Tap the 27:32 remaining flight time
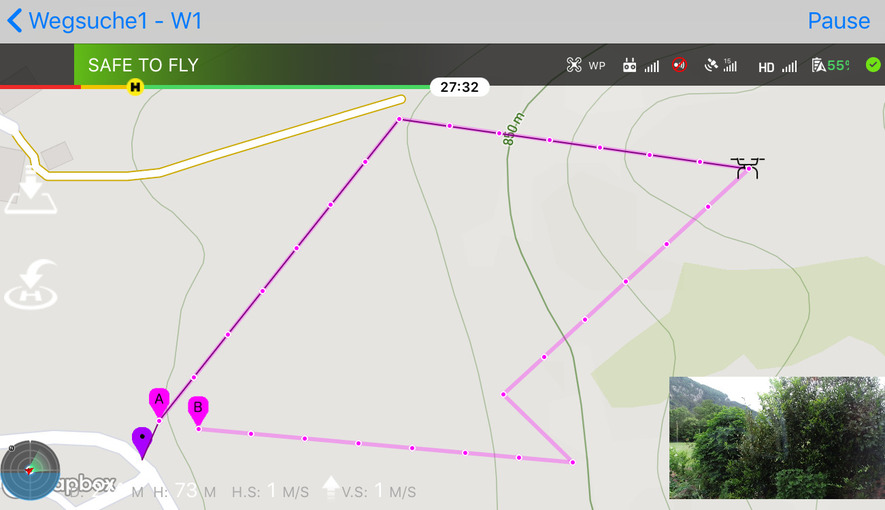Viewport: 885px width, 510px height. pos(459,87)
